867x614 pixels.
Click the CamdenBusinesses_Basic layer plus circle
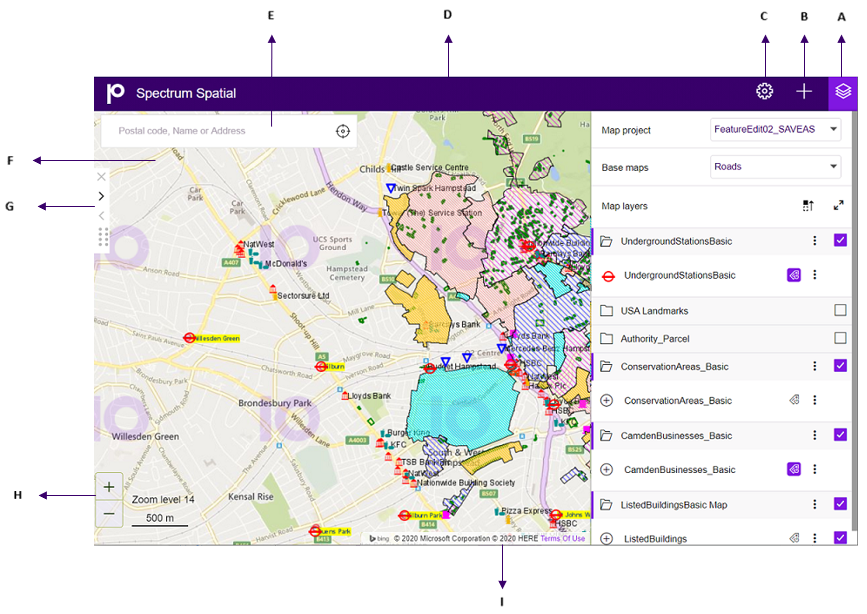[607, 470]
